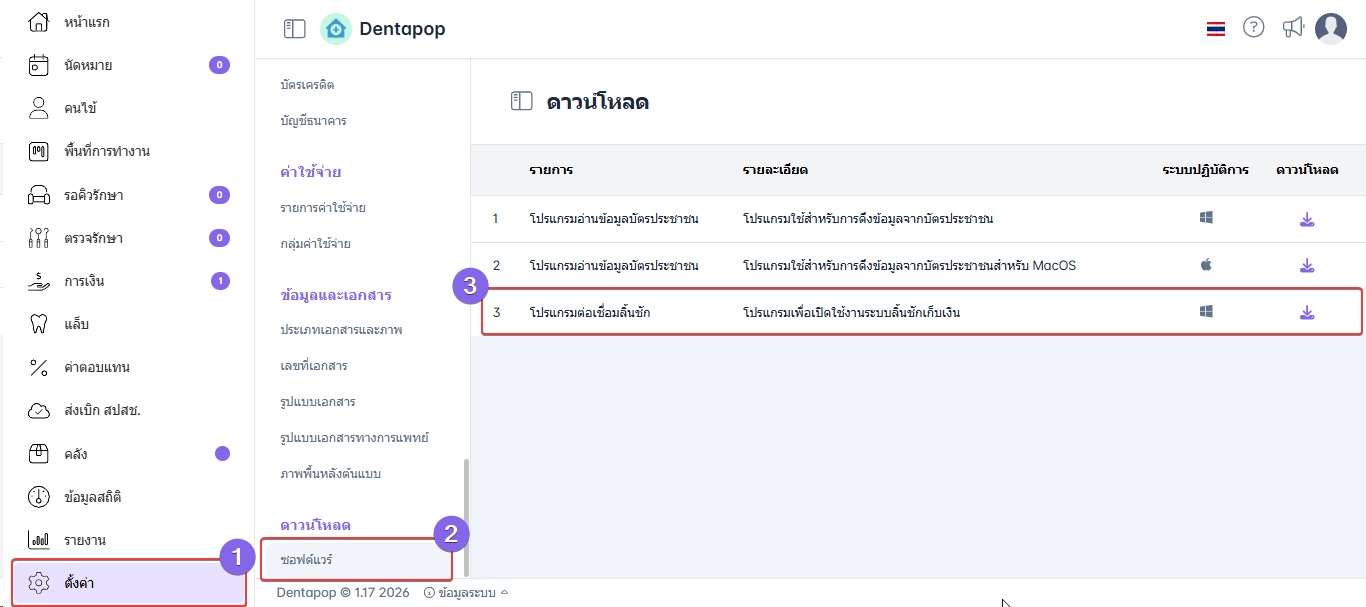This screenshot has width=1366, height=607.
Task: Click รอคิวรักษา count badge showing 0
Action: 219,195
